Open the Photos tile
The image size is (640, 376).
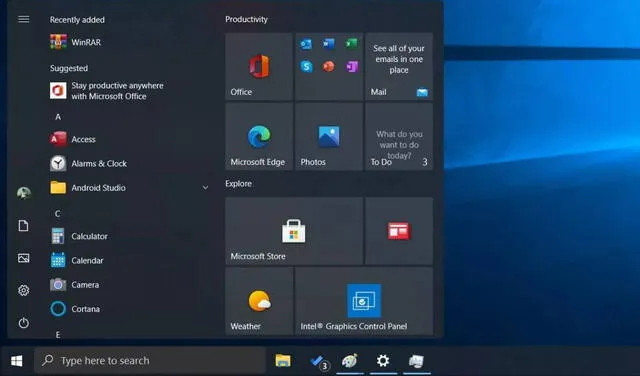(329, 136)
